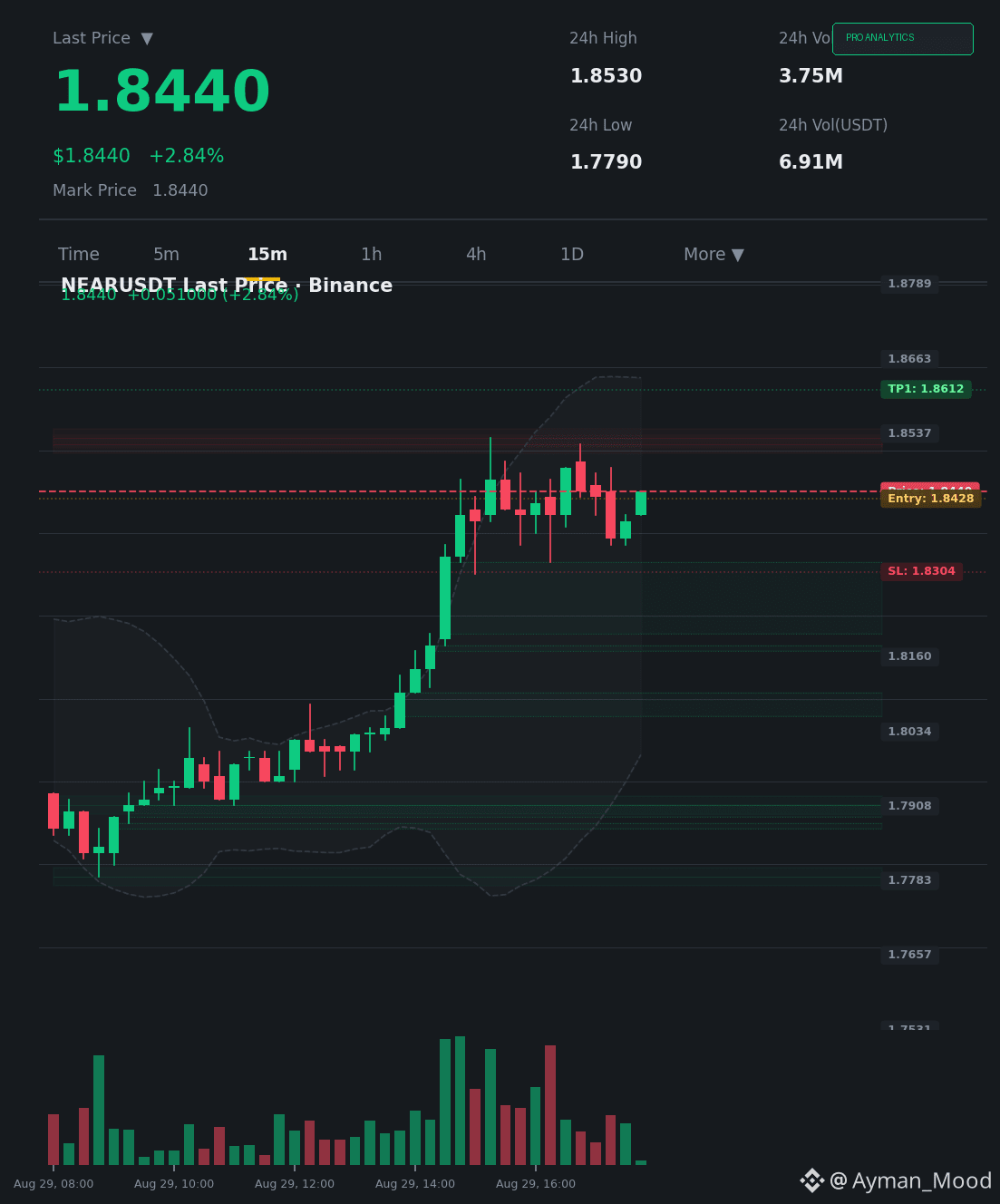This screenshot has height=1204, width=1000.
Task: Click the TP1: 1.8612 price tag
Action: click(x=926, y=389)
